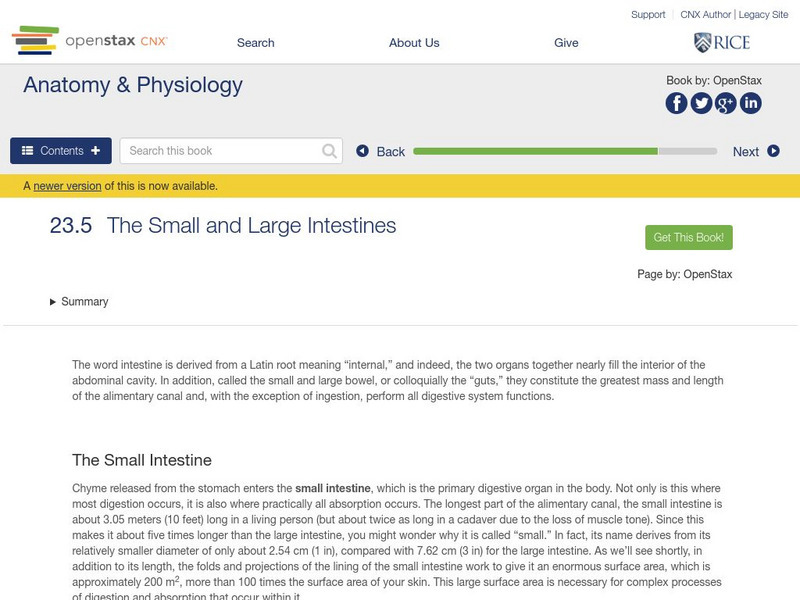This screenshot has height=600, width=800.
Task: Select the Give menu item
Action: pyautogui.click(x=566, y=43)
